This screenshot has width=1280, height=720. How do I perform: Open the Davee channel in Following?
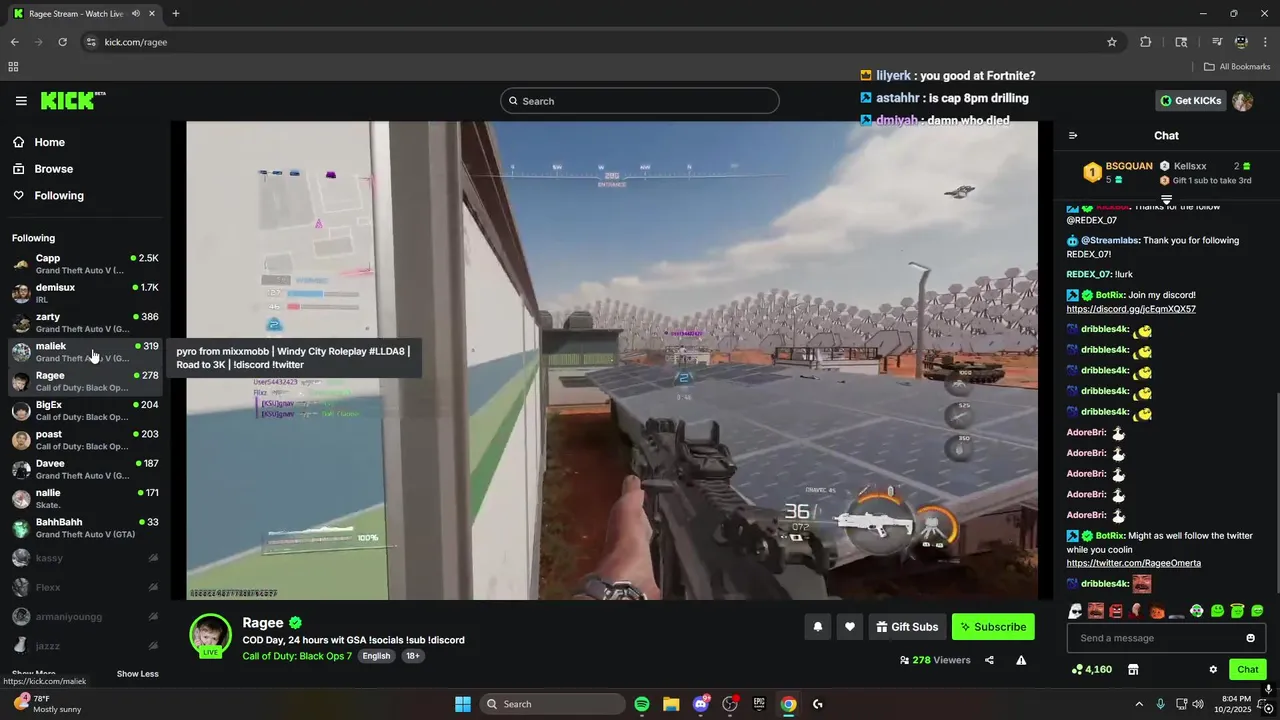(85, 469)
